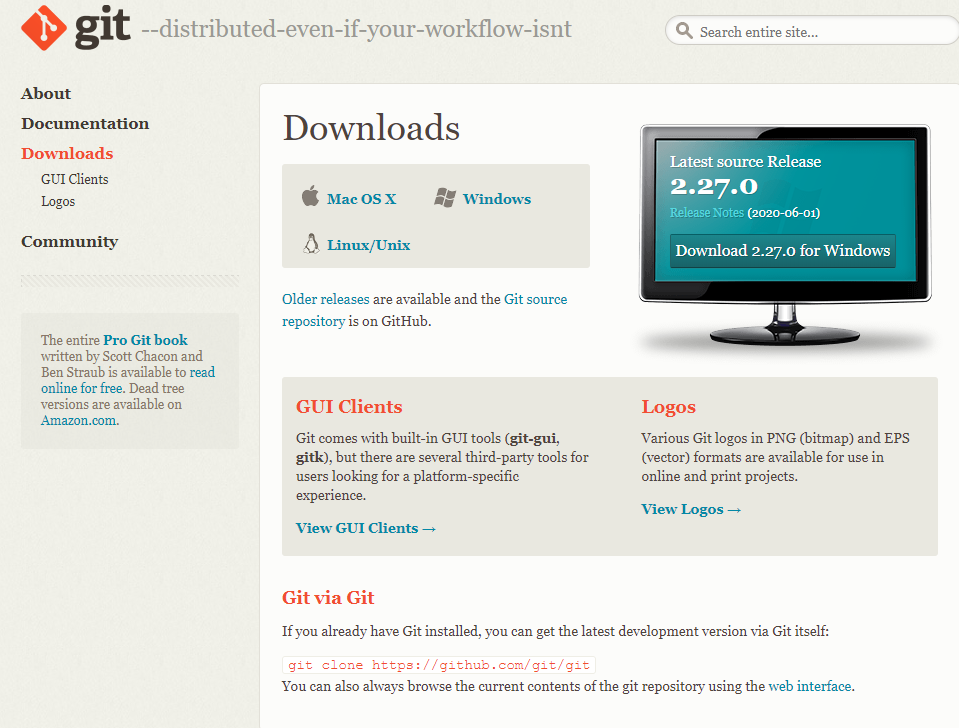Click the Windows flag icon
Image resolution: width=959 pixels, height=728 pixels.
coord(445,197)
